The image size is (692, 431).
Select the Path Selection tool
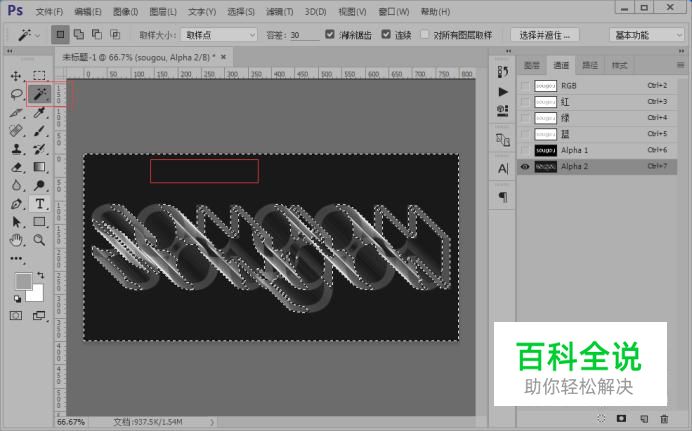[16, 221]
